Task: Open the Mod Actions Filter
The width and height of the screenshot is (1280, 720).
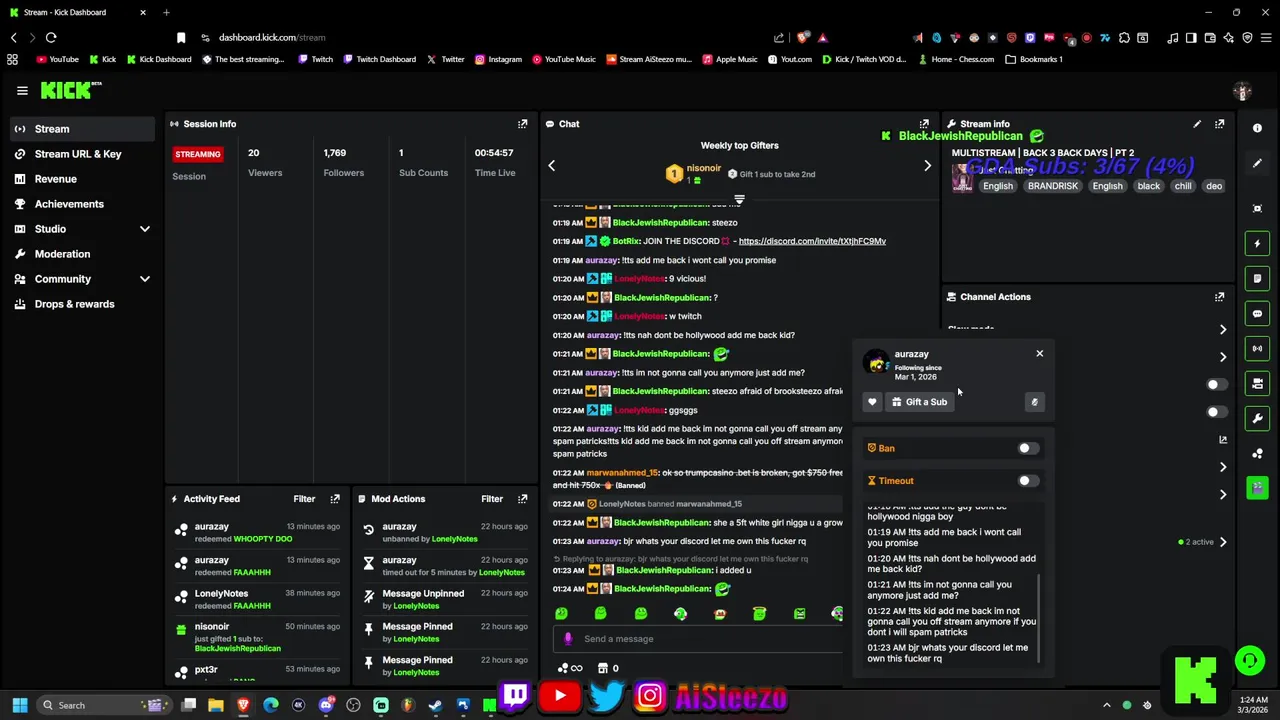Action: click(492, 499)
